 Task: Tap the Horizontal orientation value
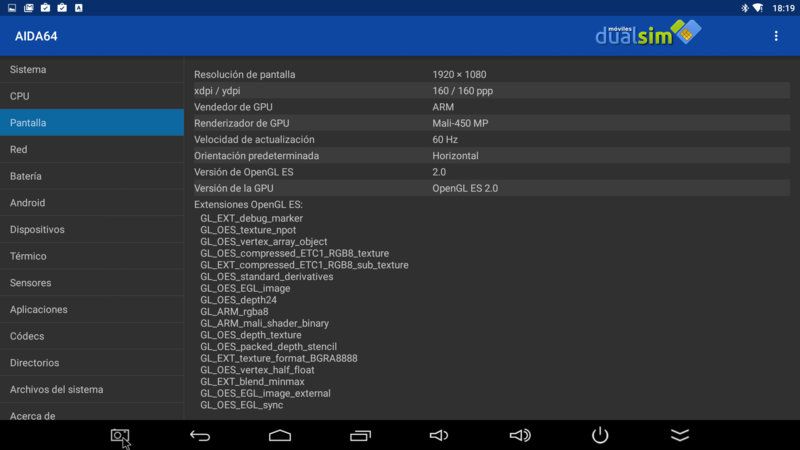click(x=455, y=156)
